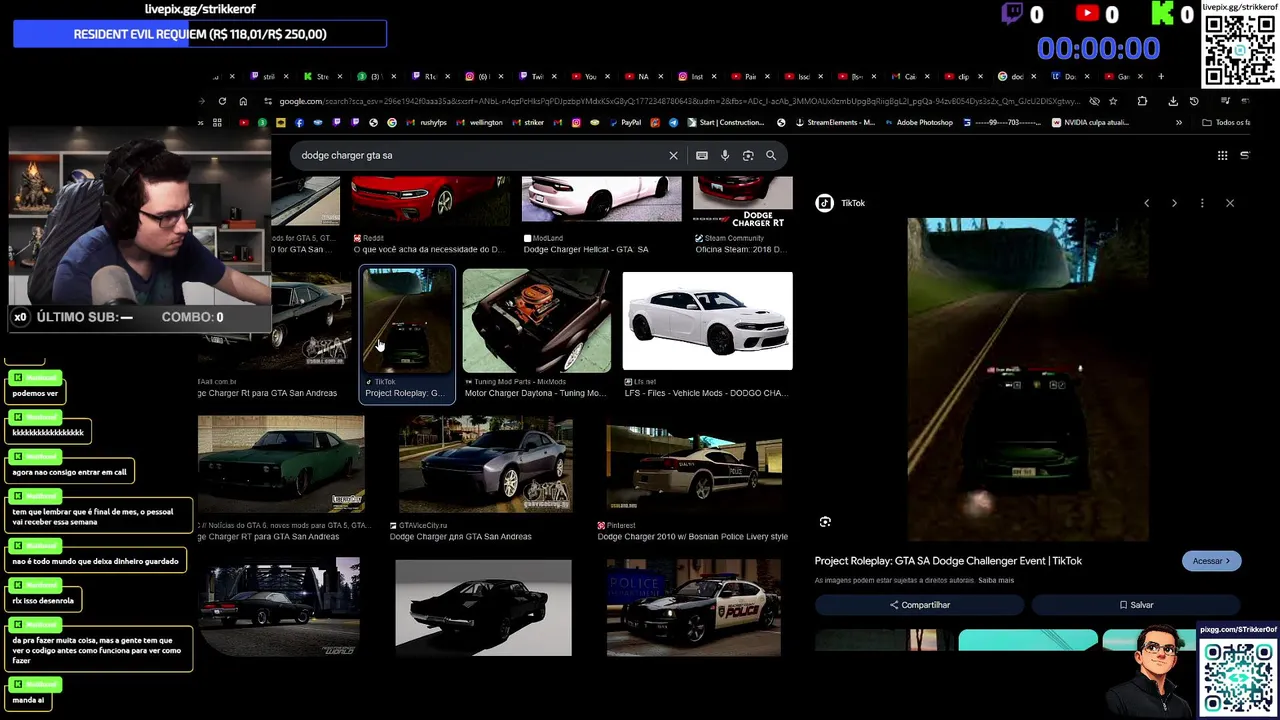Viewport: 1280px width, 720px height.
Task: Open the Motor Charger Daytona engine thumbnail
Action: [536, 321]
